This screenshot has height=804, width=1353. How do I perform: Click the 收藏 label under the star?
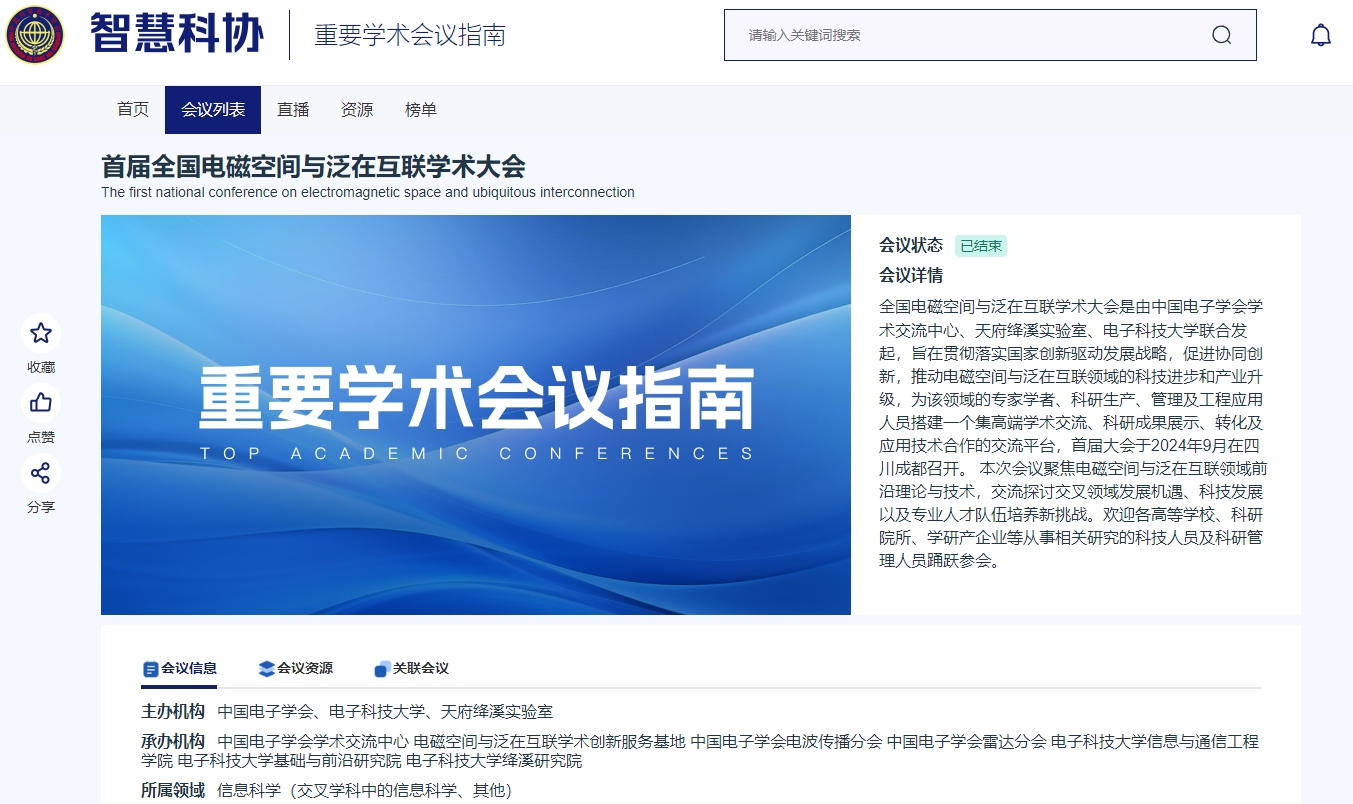click(x=41, y=367)
